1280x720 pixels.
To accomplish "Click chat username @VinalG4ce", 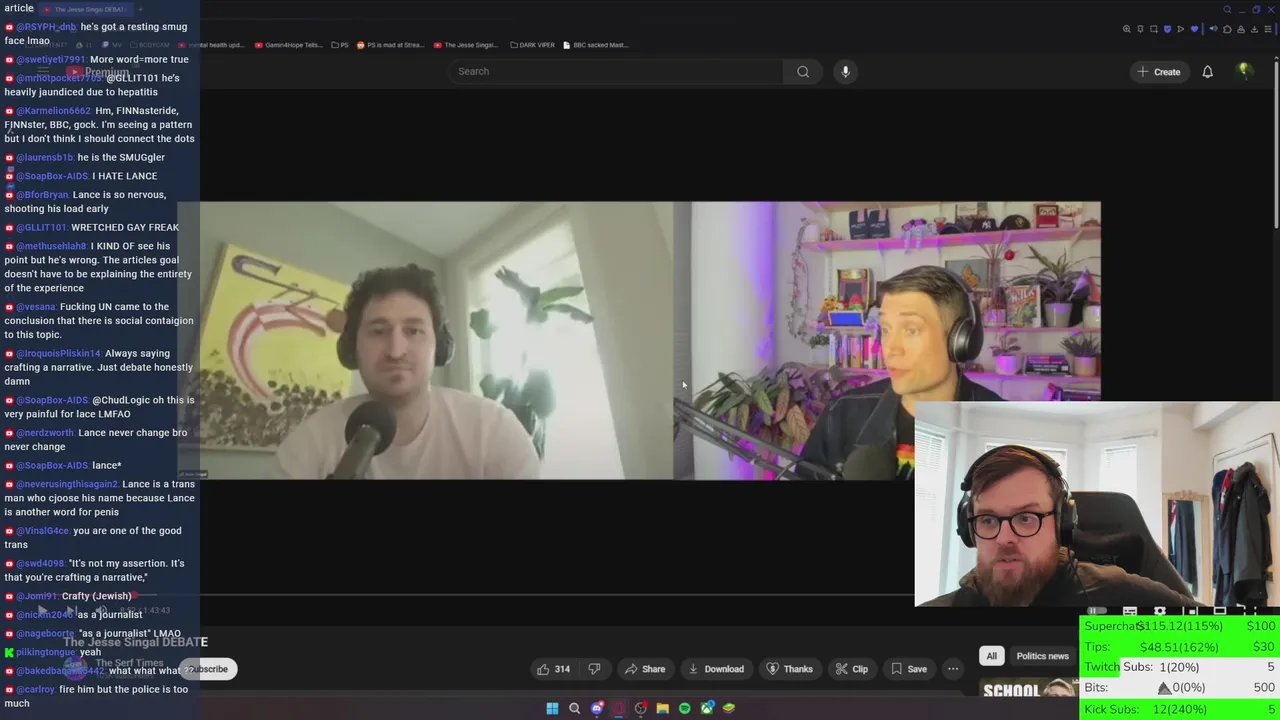I will 42,531.
